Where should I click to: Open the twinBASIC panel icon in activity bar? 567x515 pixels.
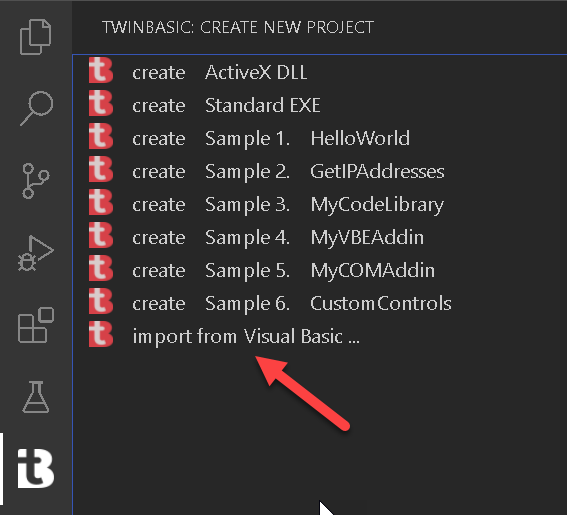tap(35, 469)
